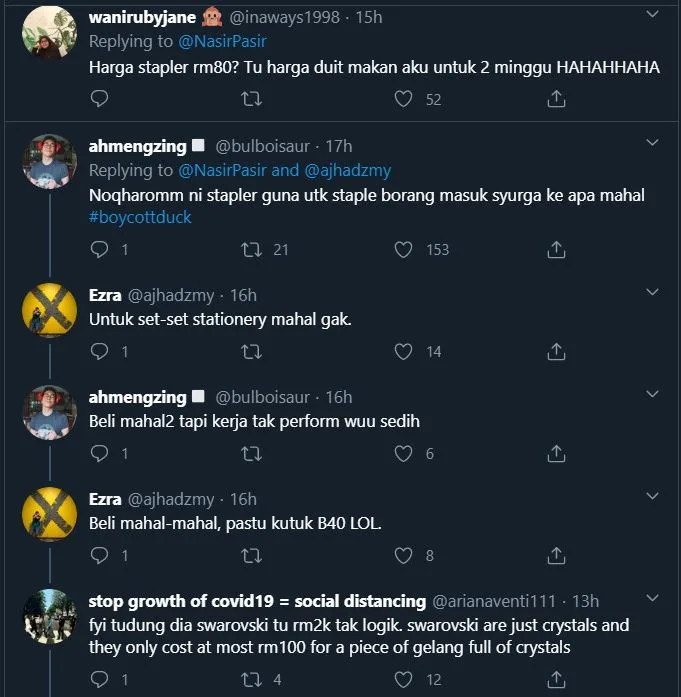Open Ezra's avatar on the B40 tweet
Image resolution: width=681 pixels, height=697 pixels.
pos(49,514)
